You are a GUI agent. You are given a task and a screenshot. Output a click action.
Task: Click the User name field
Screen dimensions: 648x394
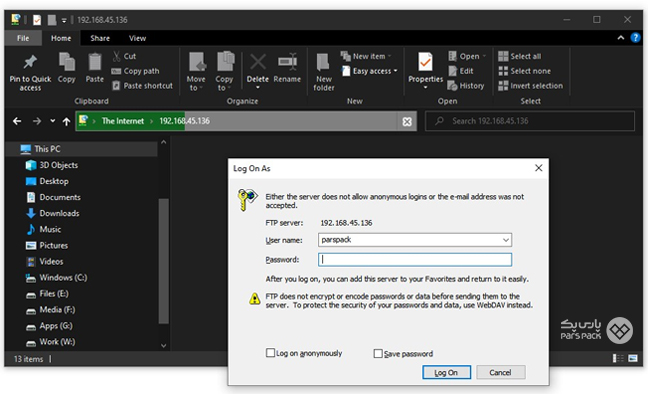(415, 240)
